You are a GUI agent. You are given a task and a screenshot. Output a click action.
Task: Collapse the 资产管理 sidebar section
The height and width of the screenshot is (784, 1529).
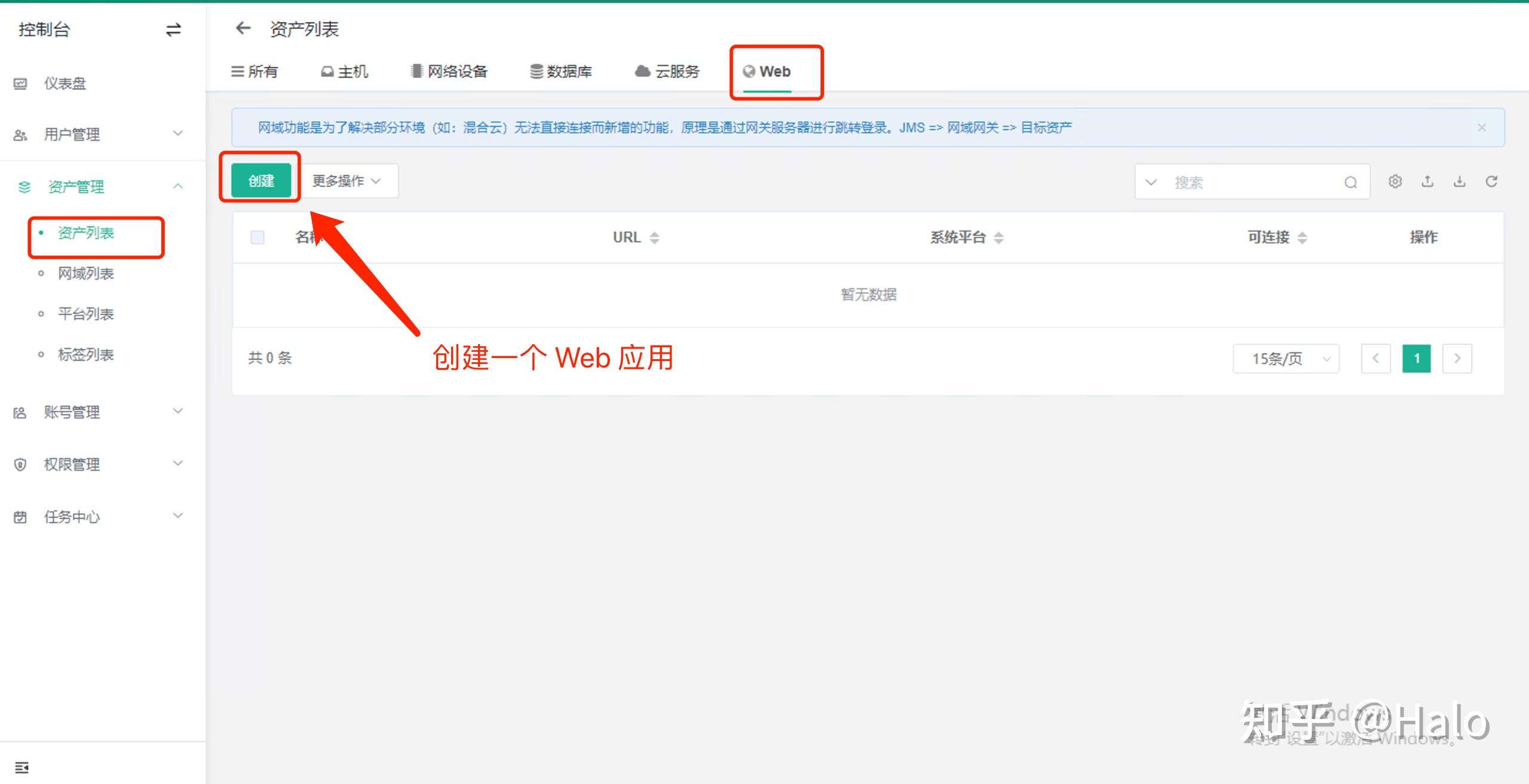coord(177,186)
